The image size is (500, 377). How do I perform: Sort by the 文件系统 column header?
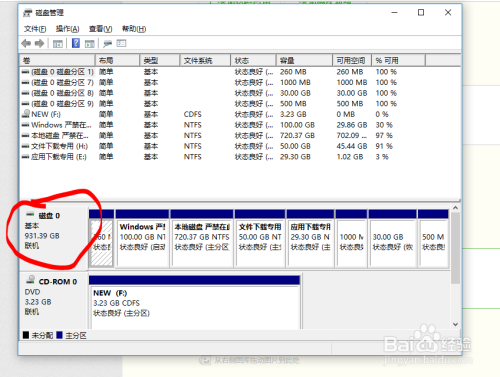[205, 60]
